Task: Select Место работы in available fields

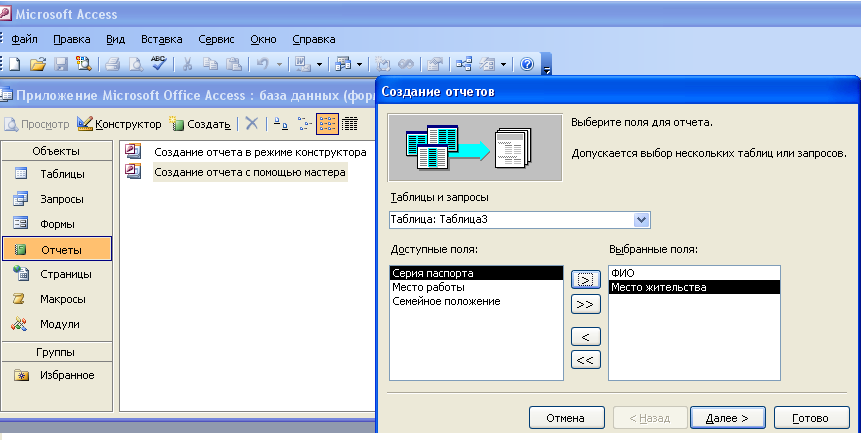Action: [476, 287]
